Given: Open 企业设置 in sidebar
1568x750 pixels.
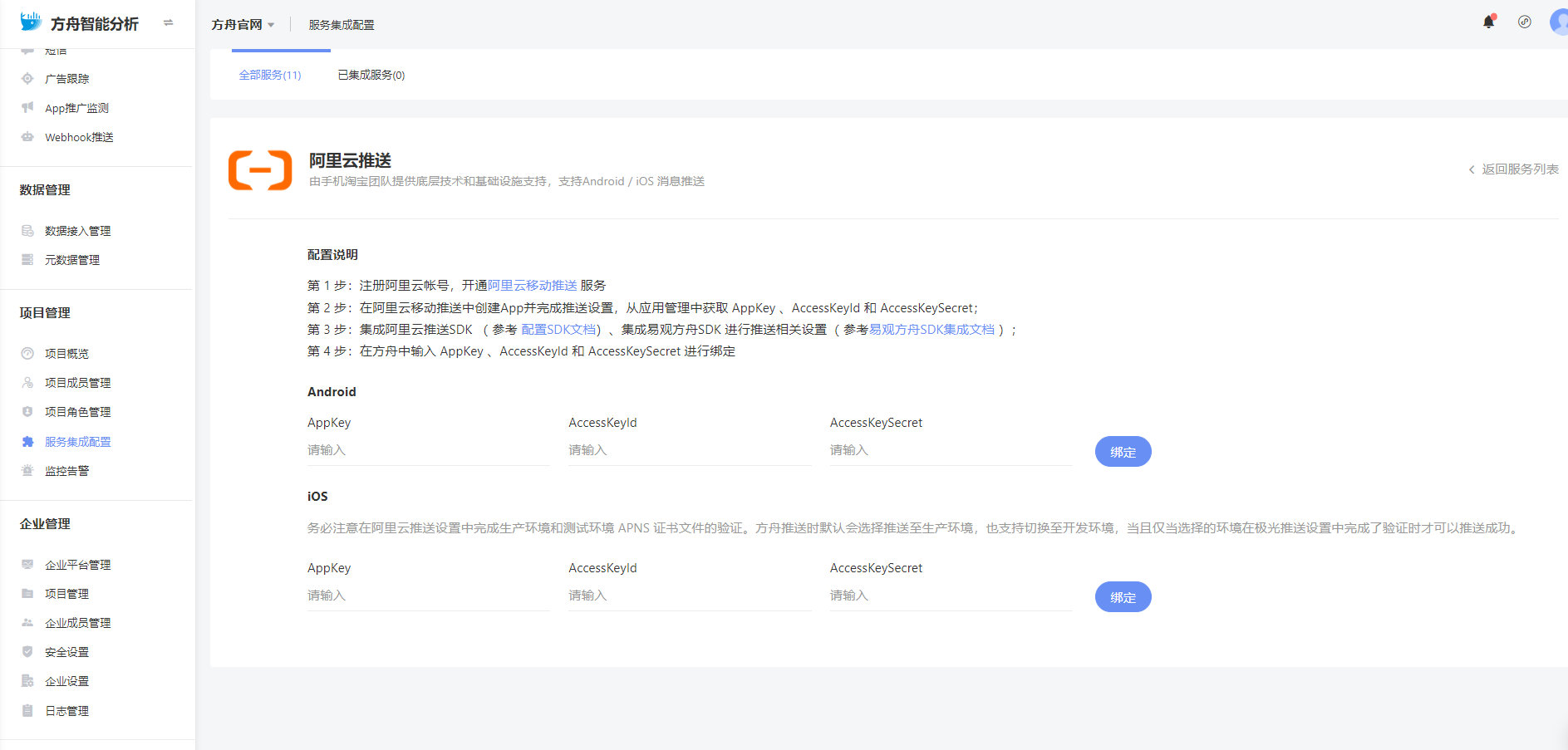Looking at the screenshot, I should tap(67, 681).
